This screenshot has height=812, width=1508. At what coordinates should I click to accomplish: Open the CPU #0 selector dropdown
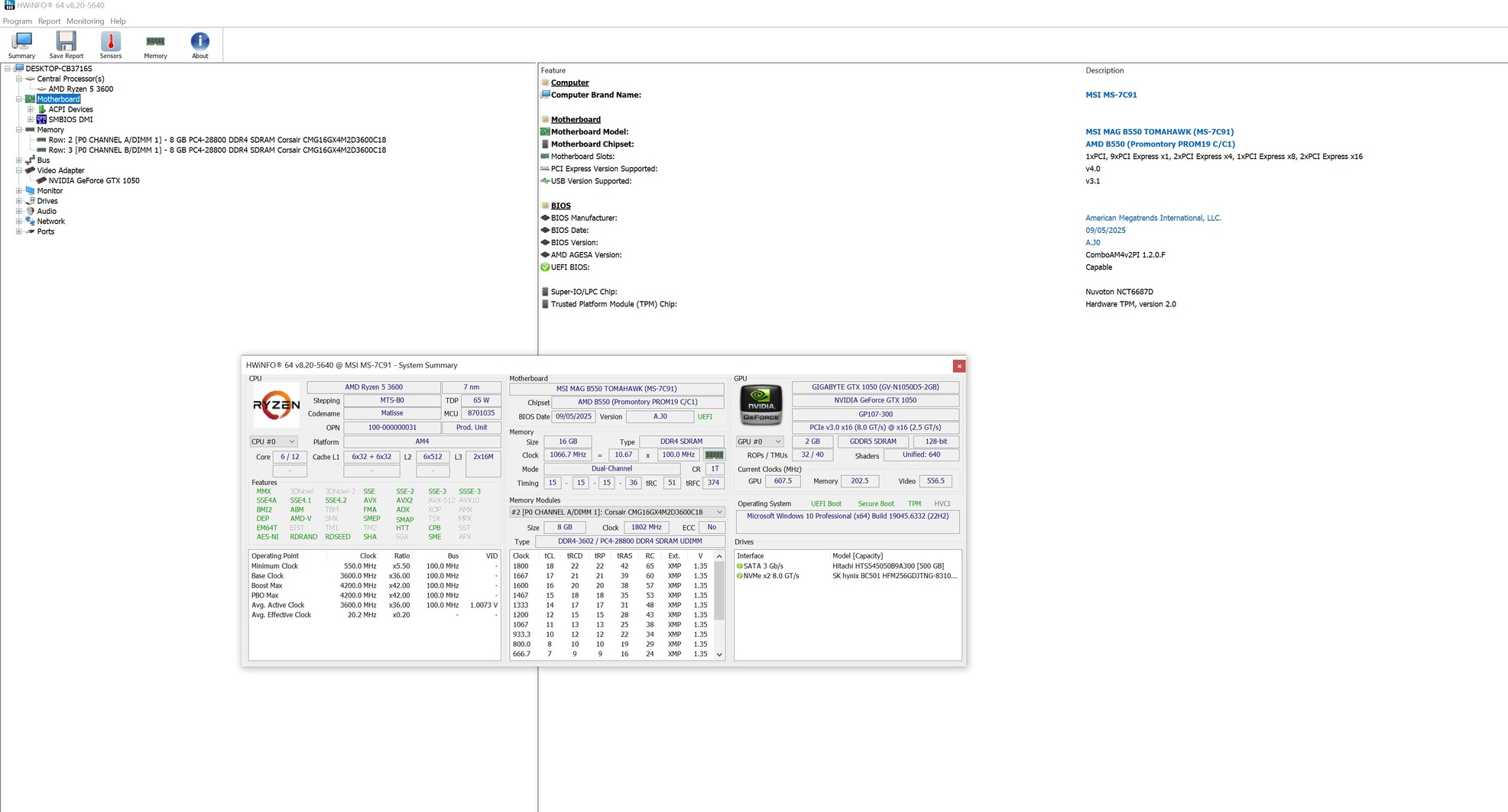click(x=273, y=442)
